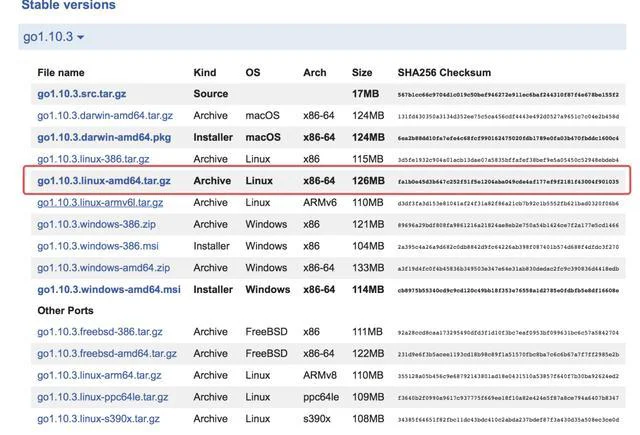The width and height of the screenshot is (640, 435).
Task: Click the Arch column header
Action: (315, 73)
